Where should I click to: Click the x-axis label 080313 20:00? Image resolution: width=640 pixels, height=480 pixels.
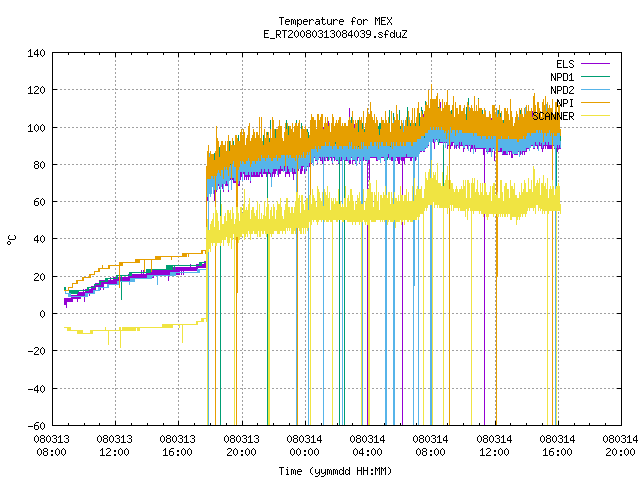click(x=242, y=446)
